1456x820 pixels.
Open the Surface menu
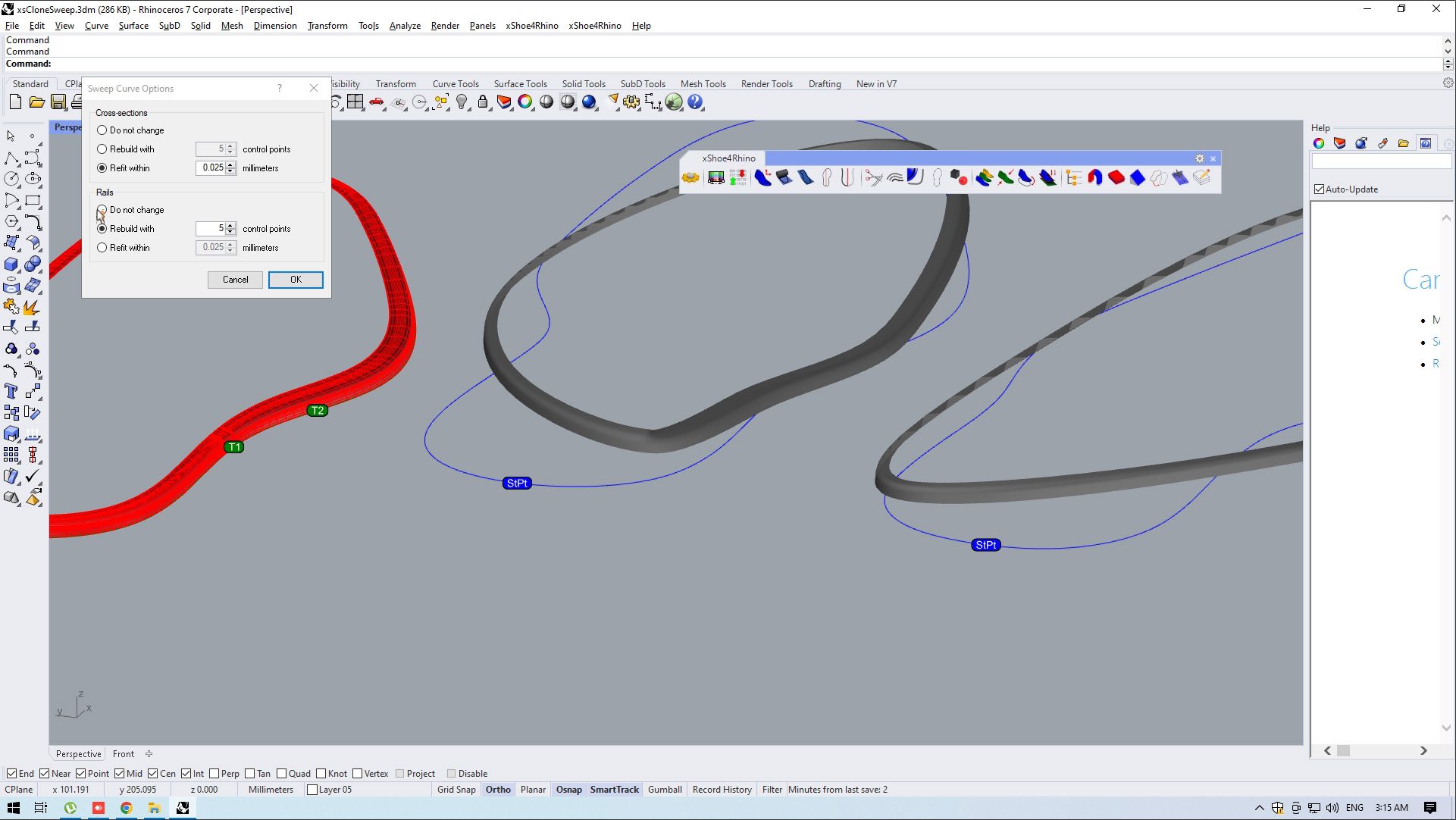coord(133,26)
